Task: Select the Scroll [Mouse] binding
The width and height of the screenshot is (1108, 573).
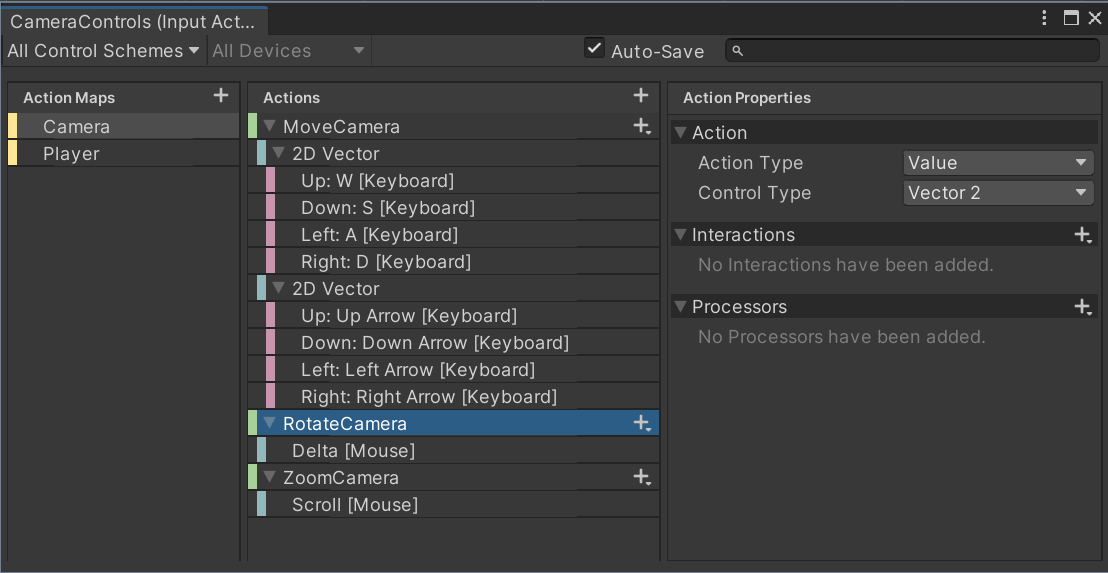Action: pos(354,505)
